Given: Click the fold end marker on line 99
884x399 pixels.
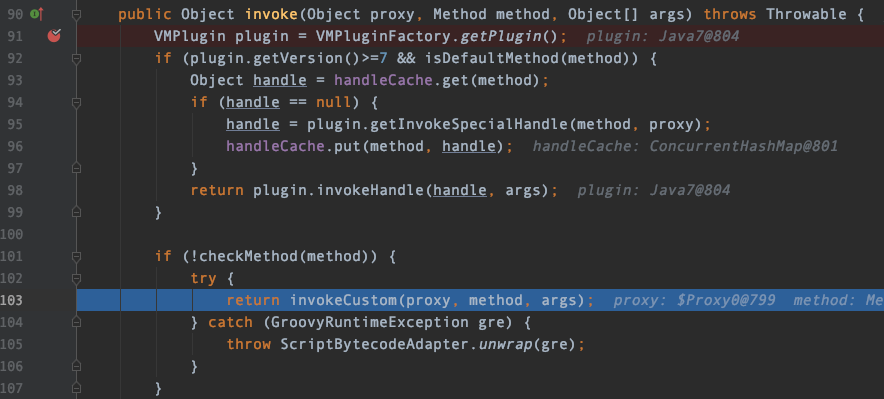Looking at the screenshot, I should click(x=77, y=212).
